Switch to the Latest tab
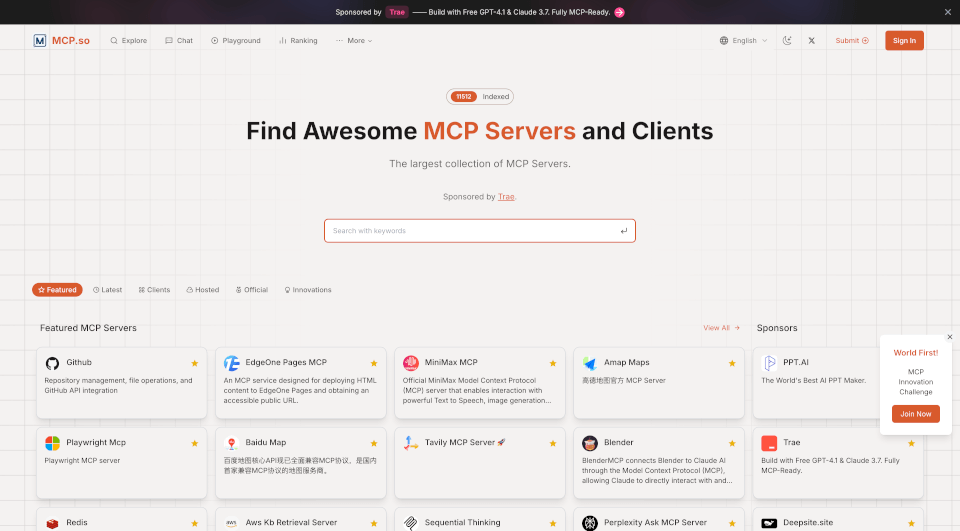This screenshot has width=960, height=531. (x=107, y=290)
